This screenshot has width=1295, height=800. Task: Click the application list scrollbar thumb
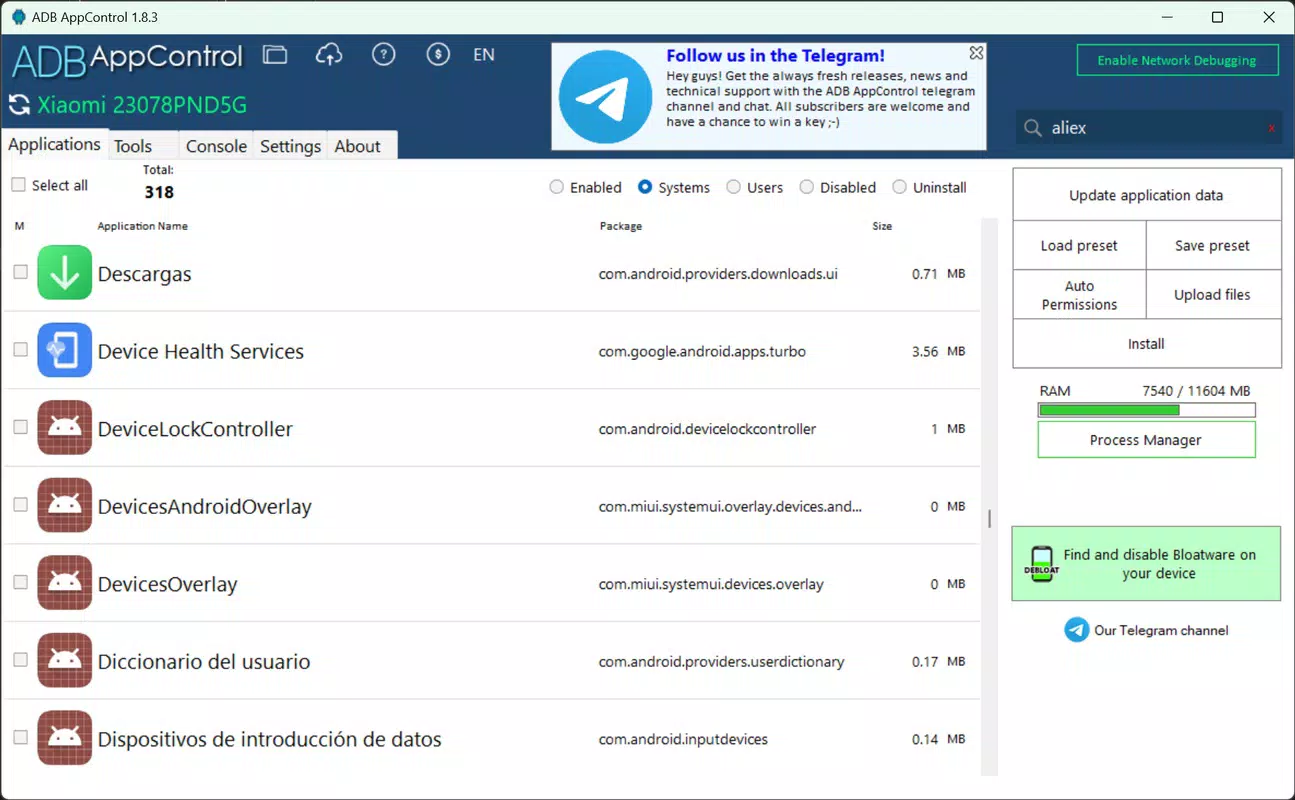click(989, 519)
